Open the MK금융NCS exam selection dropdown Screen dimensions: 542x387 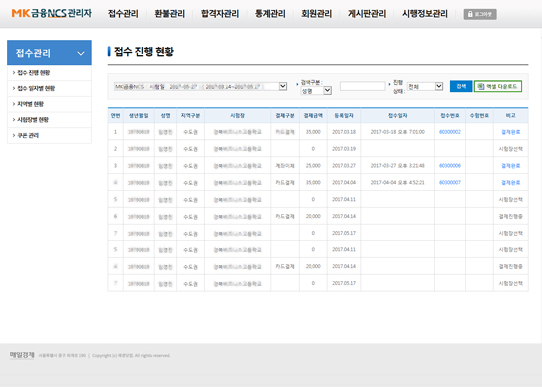[x=200, y=86]
